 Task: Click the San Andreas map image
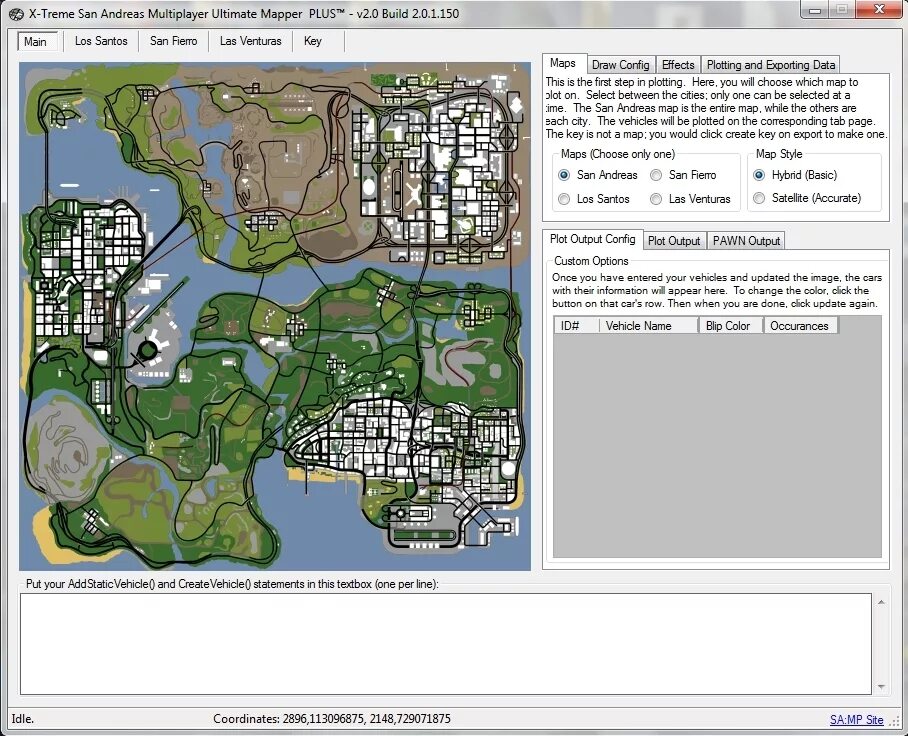275,316
